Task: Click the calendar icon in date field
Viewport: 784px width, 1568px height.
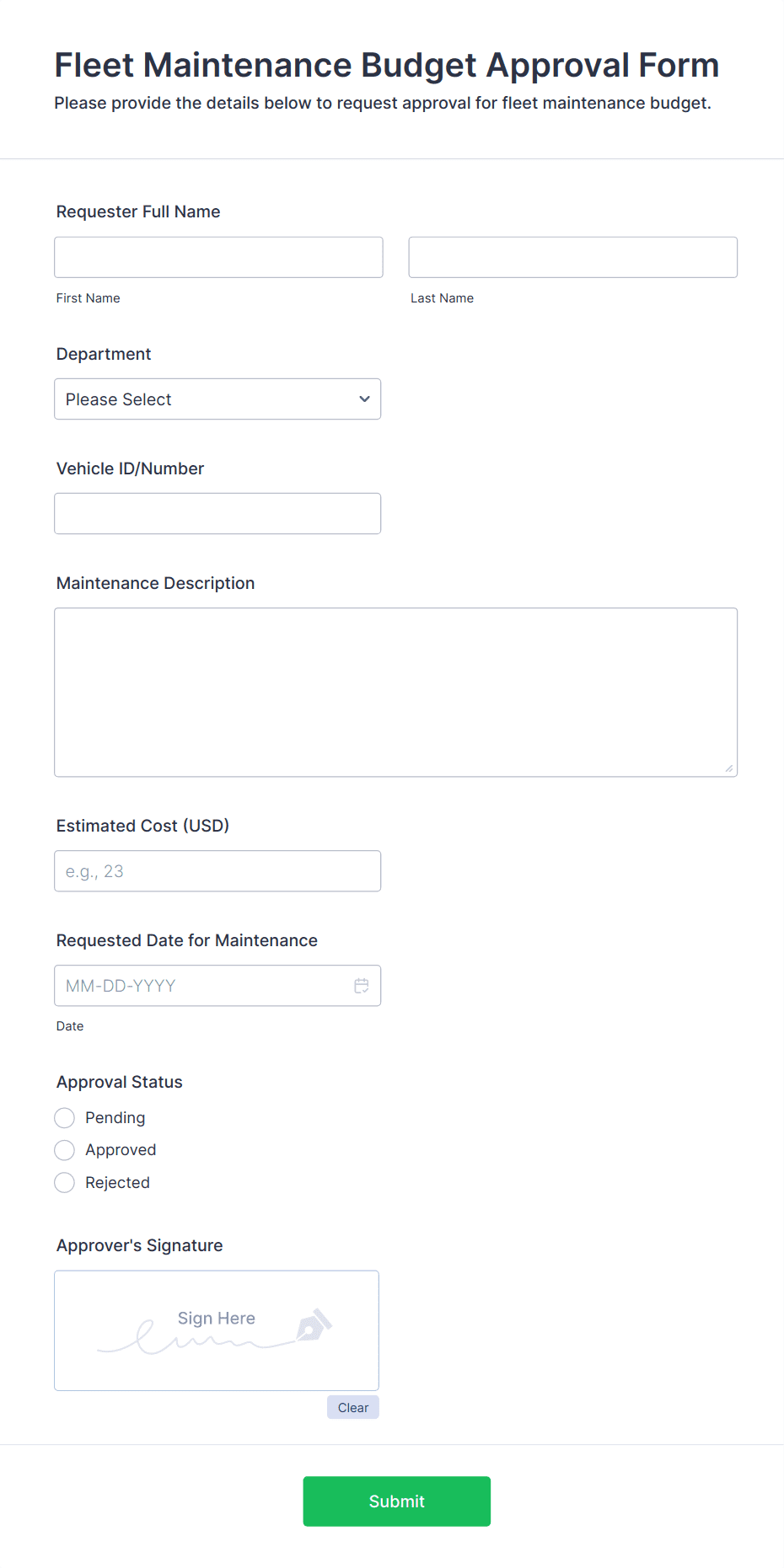Action: tap(362, 986)
